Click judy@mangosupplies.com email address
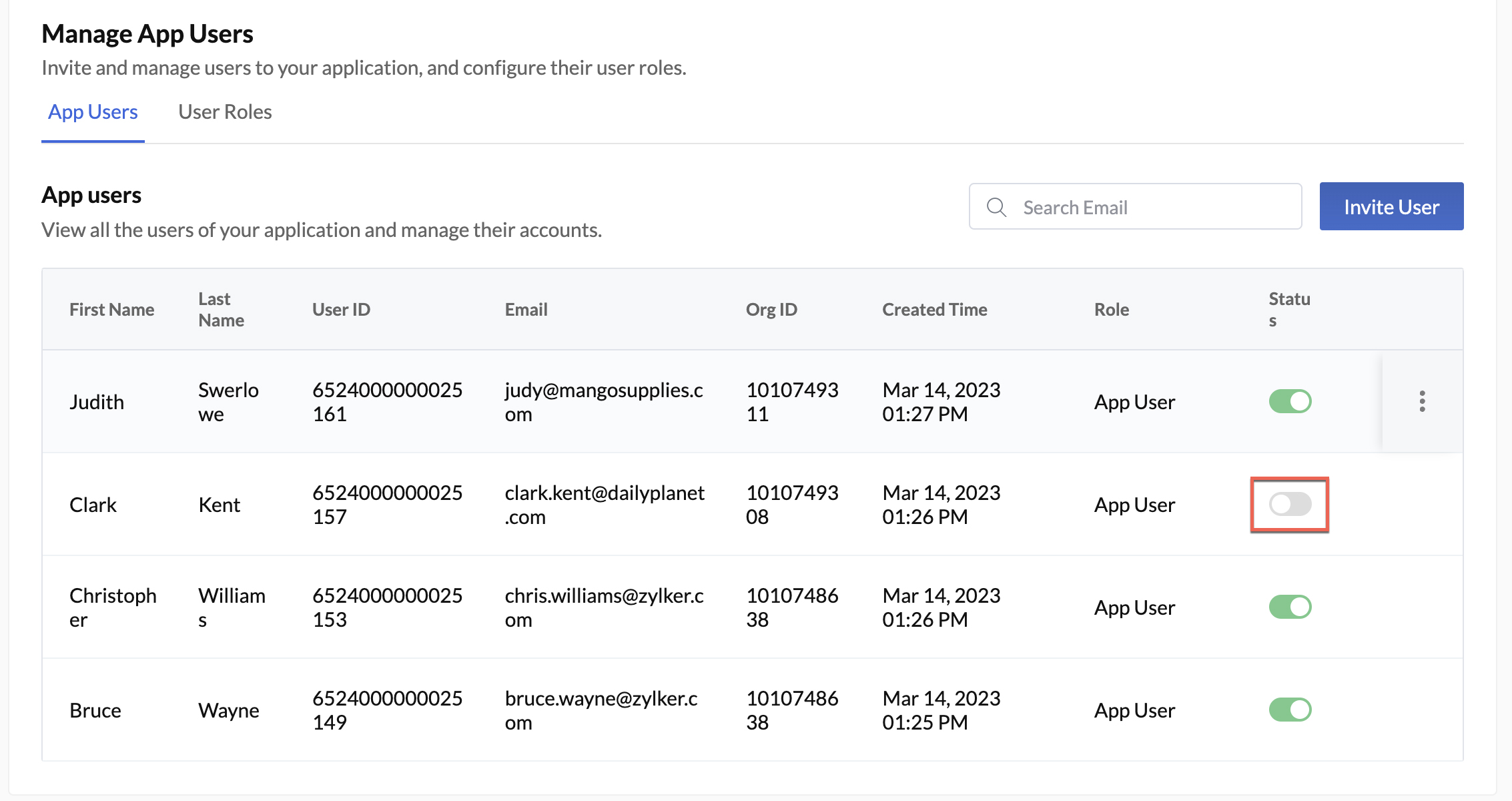The image size is (1512, 801). (x=604, y=401)
